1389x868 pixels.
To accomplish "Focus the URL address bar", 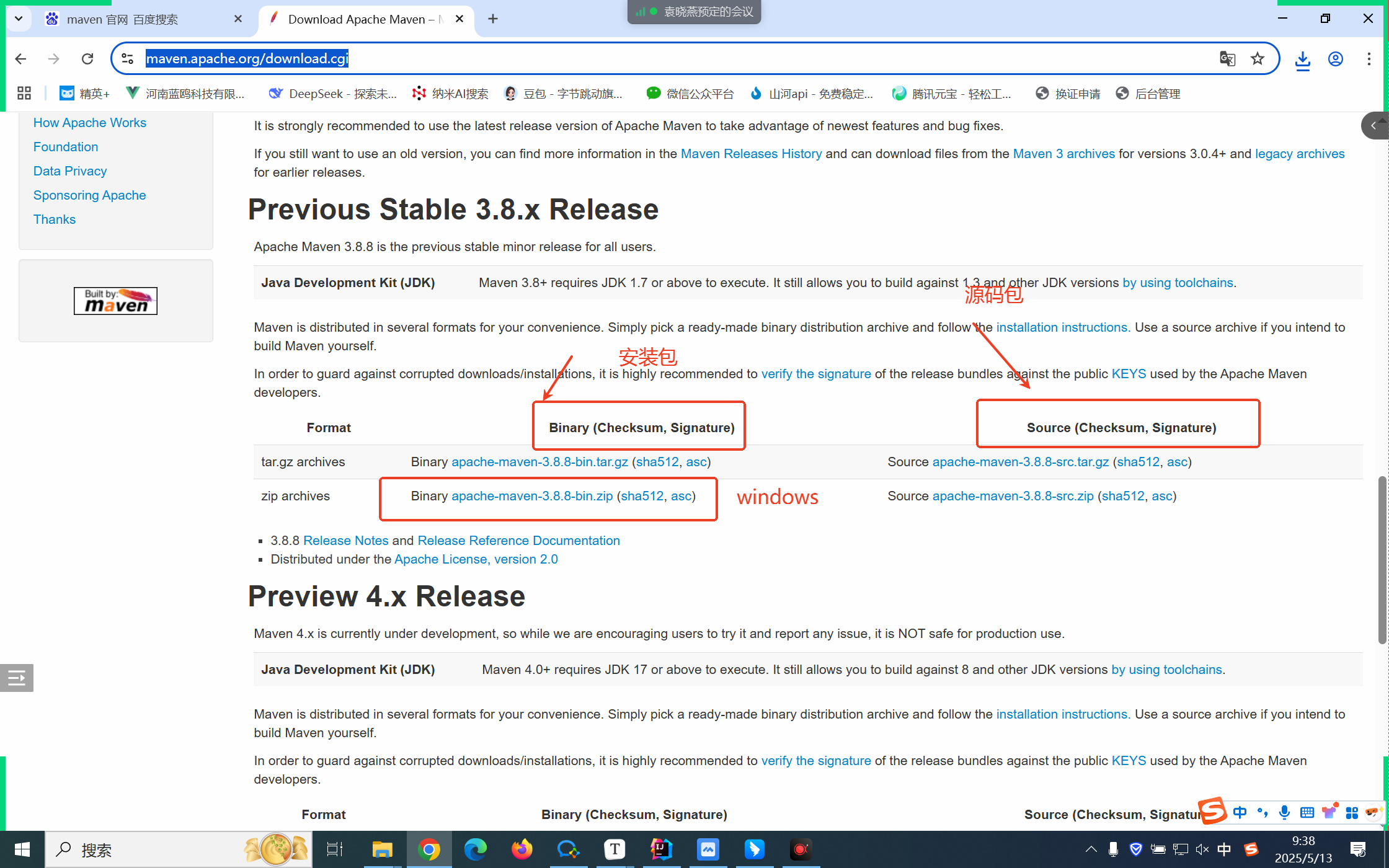I will click(620, 58).
